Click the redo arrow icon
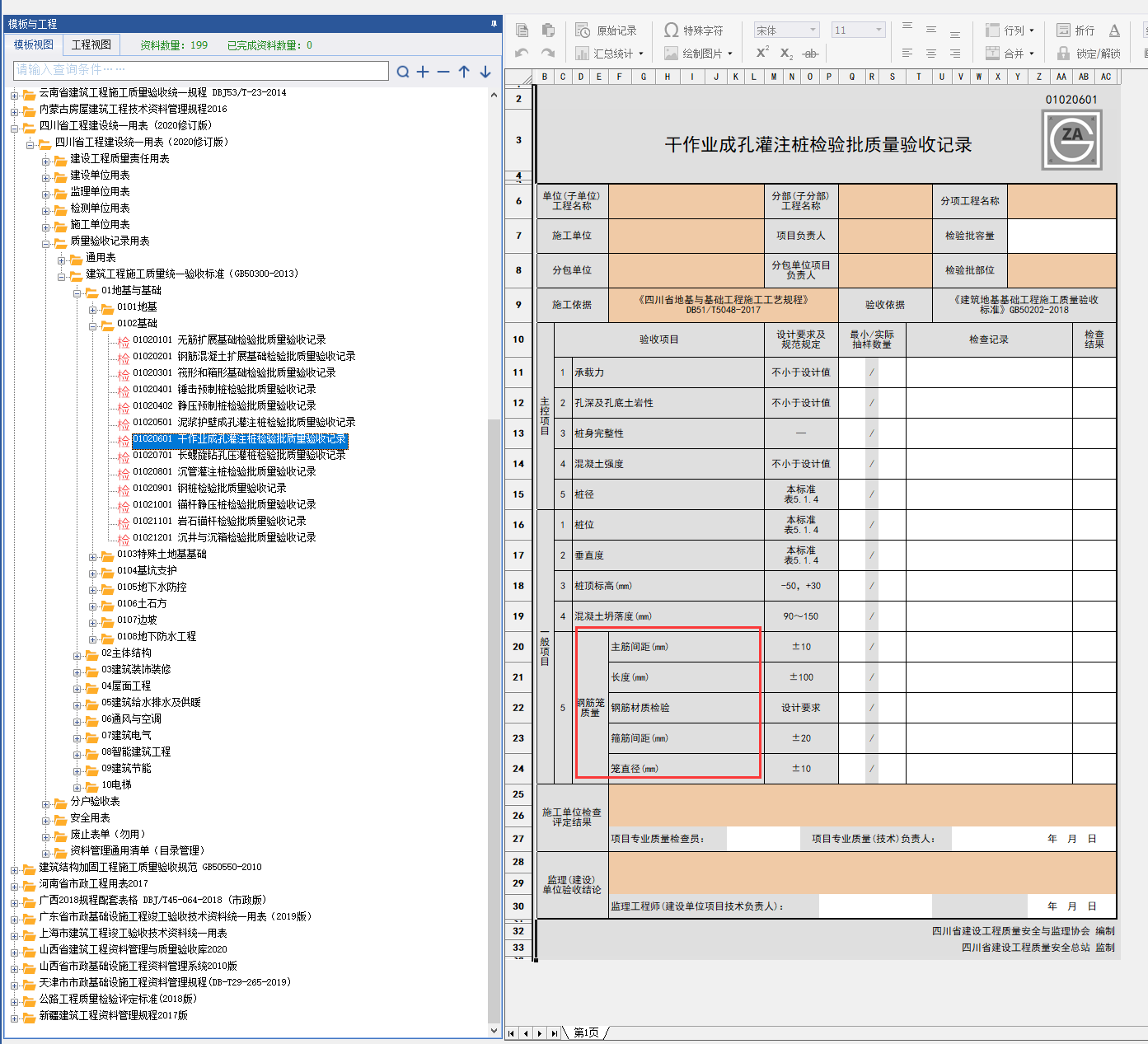 (x=548, y=54)
